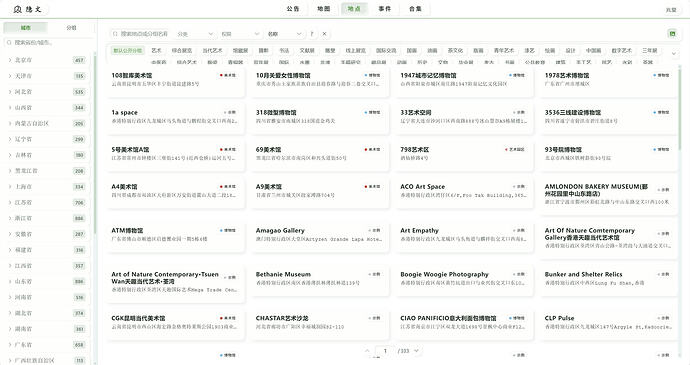Screen dimensions: 690x365
Task: Click the search icon in the filter bar
Action: click(115, 34)
